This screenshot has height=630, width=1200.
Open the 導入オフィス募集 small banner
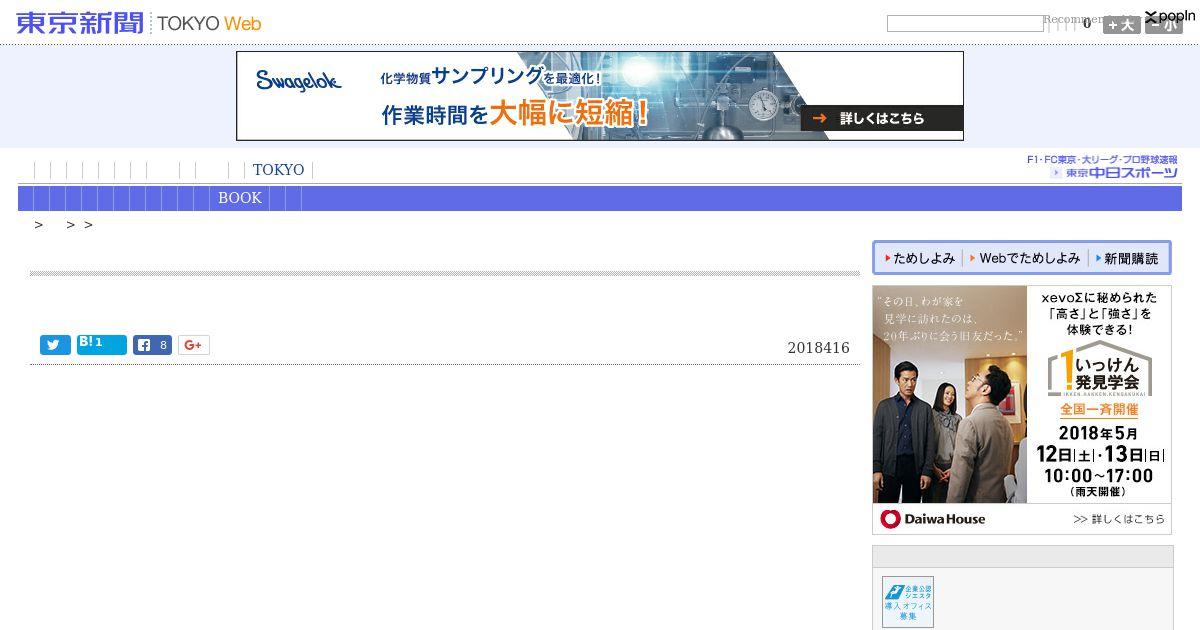coord(908,602)
